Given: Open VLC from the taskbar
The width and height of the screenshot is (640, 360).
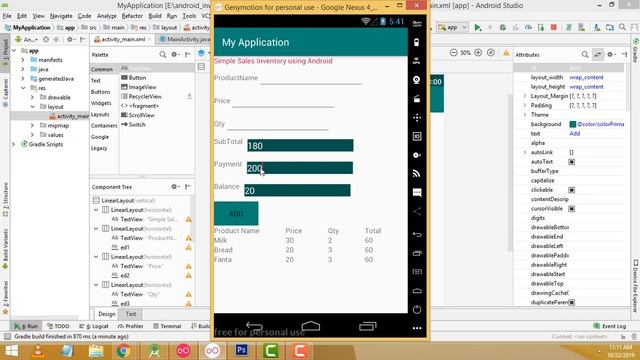Looking at the screenshot, I should click(38, 350).
